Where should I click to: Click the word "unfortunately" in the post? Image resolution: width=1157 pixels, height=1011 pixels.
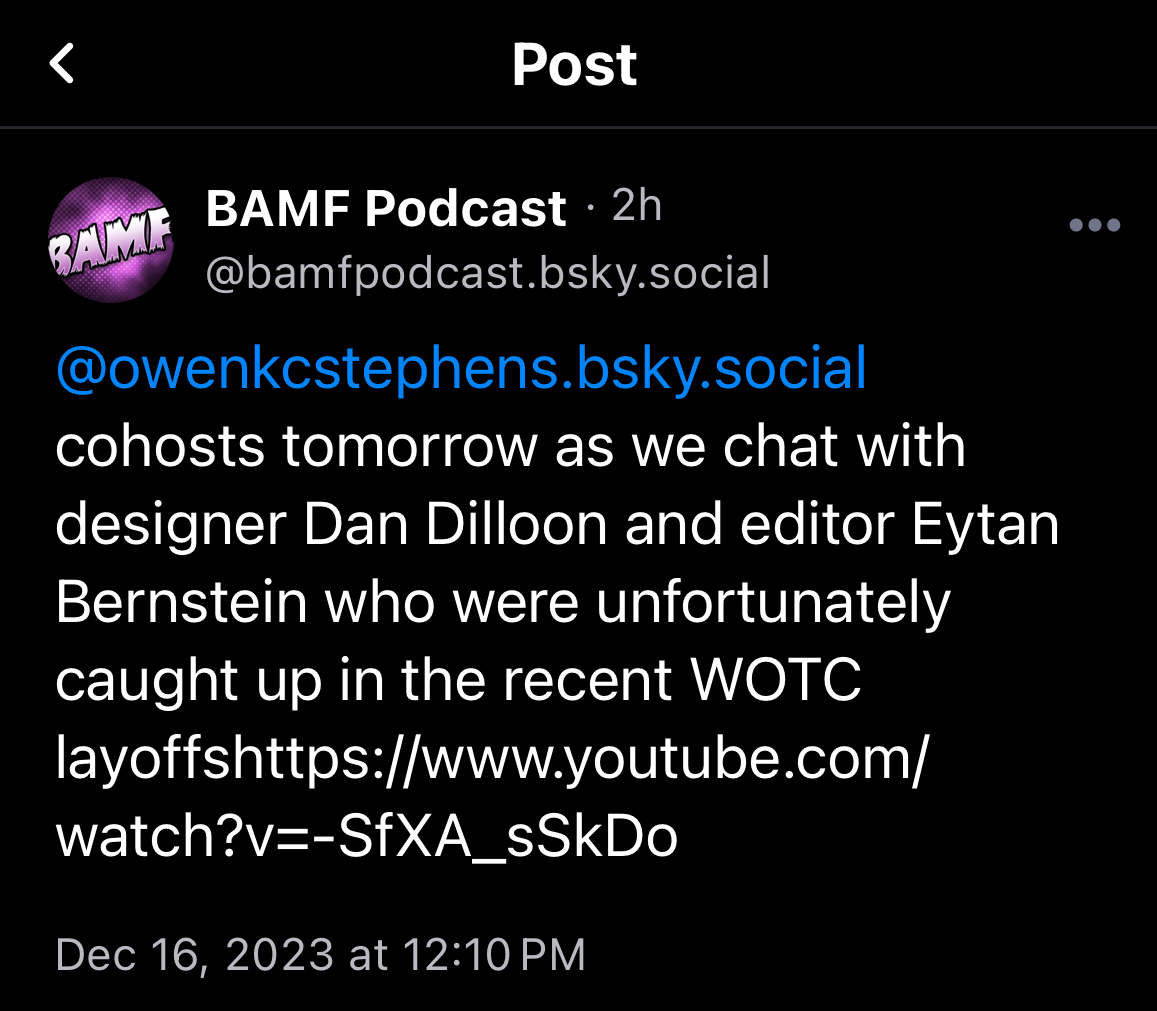click(772, 602)
